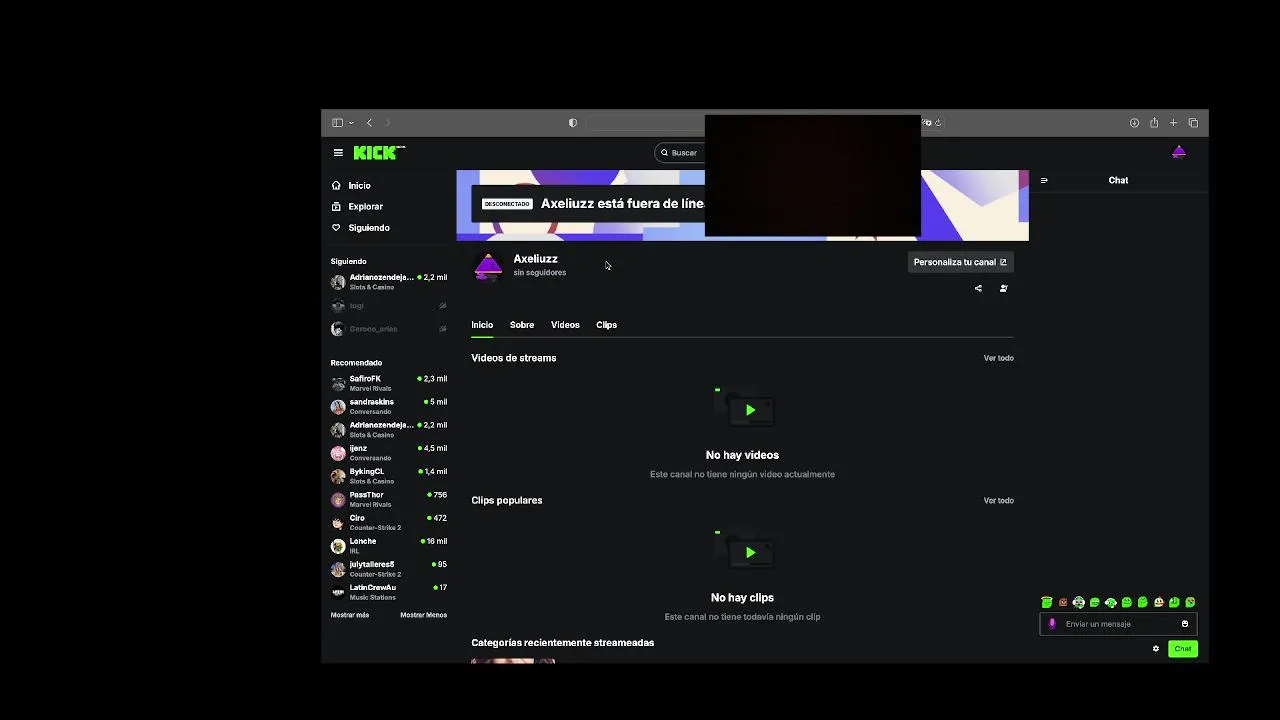1280x720 pixels.
Task: Open SafiroFK recommended channel
Action: (389, 383)
